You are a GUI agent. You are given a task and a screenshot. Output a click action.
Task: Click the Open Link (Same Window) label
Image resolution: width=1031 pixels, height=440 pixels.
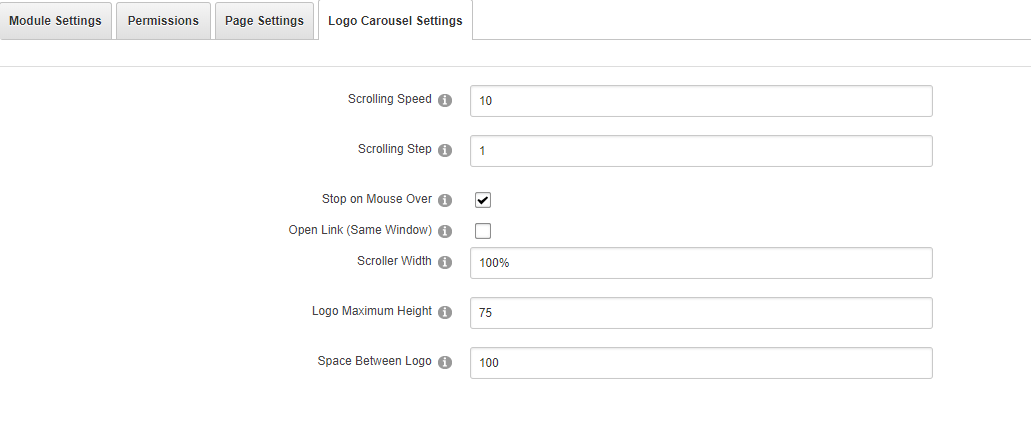tap(360, 230)
